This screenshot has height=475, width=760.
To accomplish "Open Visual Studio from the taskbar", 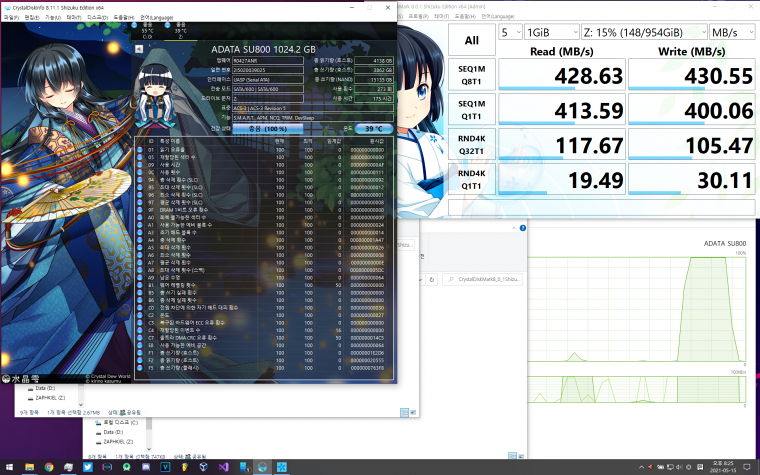I will pyautogui.click(x=223, y=467).
